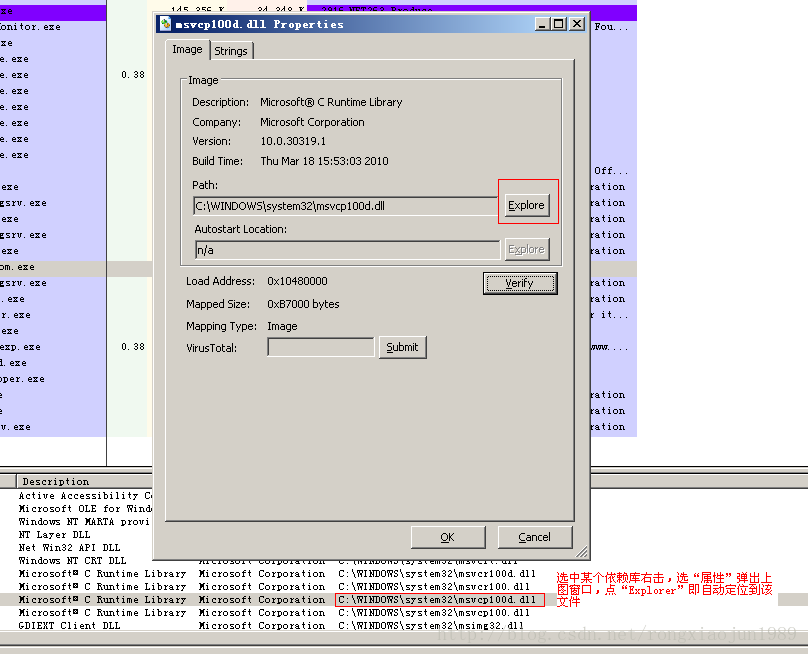808x654 pixels.
Task: Click the Properties dialog title bar icon
Action: click(x=165, y=24)
